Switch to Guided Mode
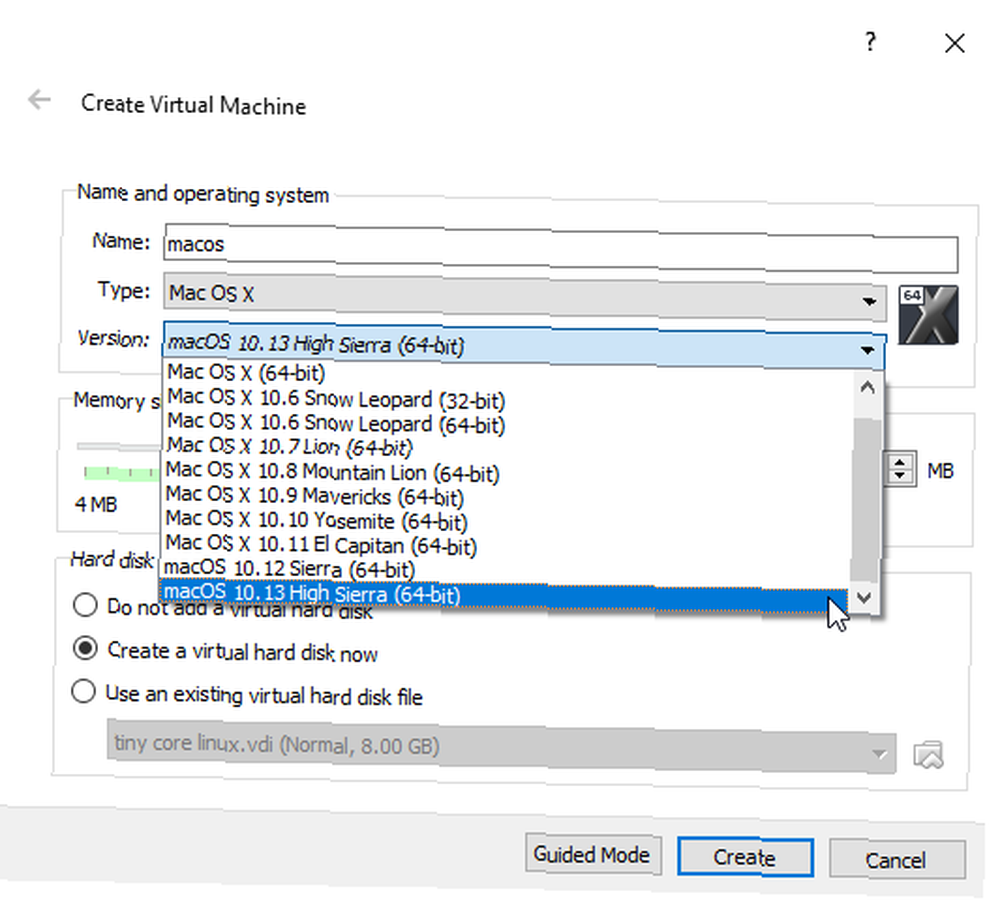 point(592,854)
